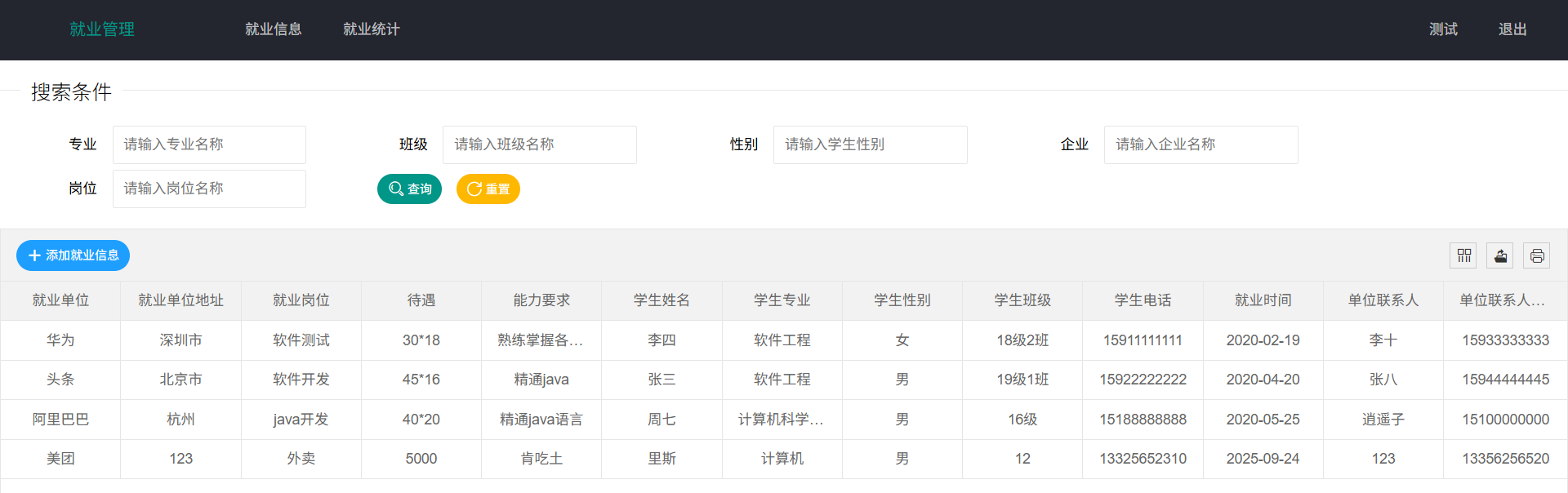Click the 就业单位 column header
The image size is (1568, 493).
tap(60, 300)
